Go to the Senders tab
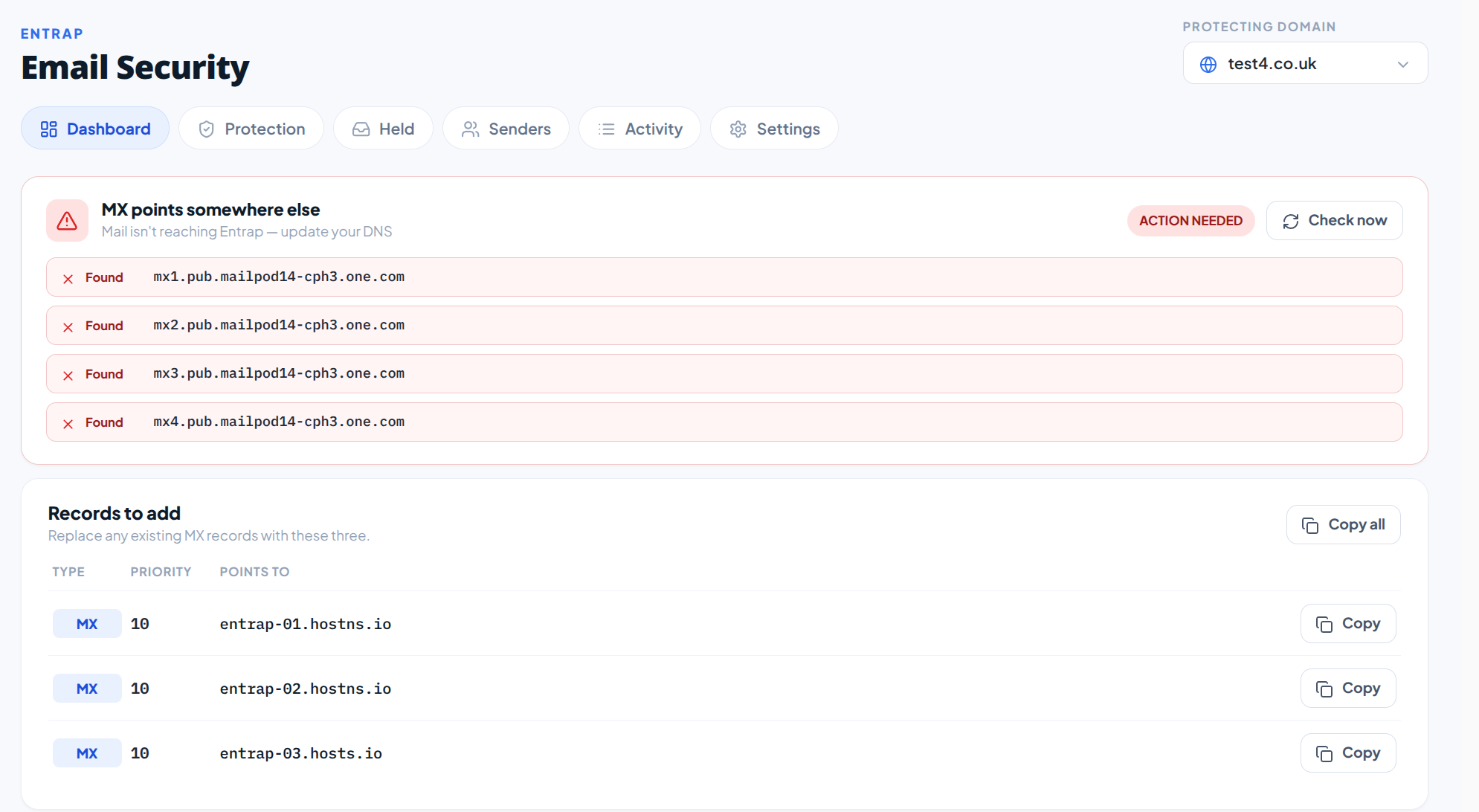The width and height of the screenshot is (1479, 812). (x=506, y=129)
